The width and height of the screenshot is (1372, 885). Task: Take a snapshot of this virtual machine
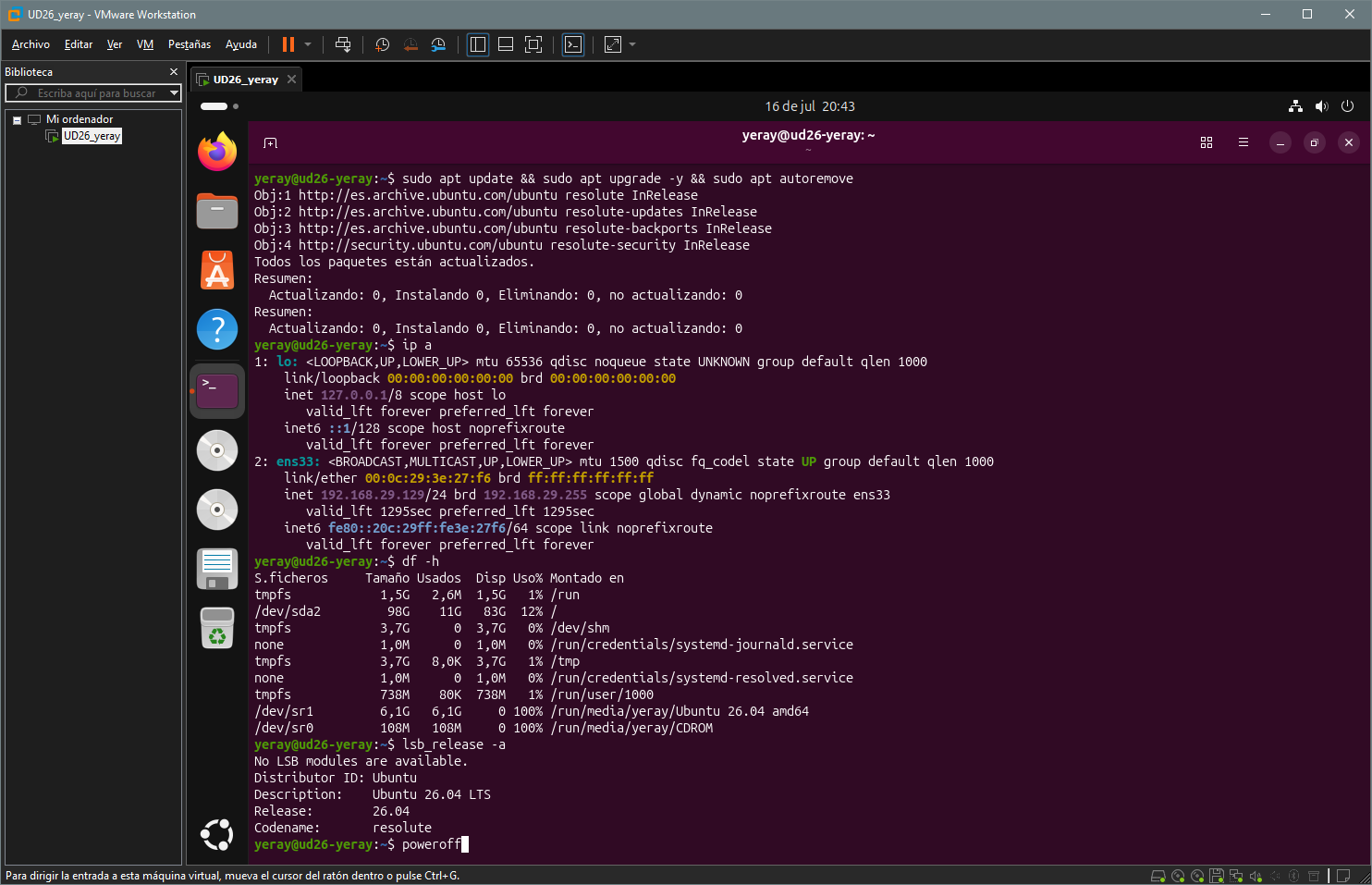tap(382, 44)
